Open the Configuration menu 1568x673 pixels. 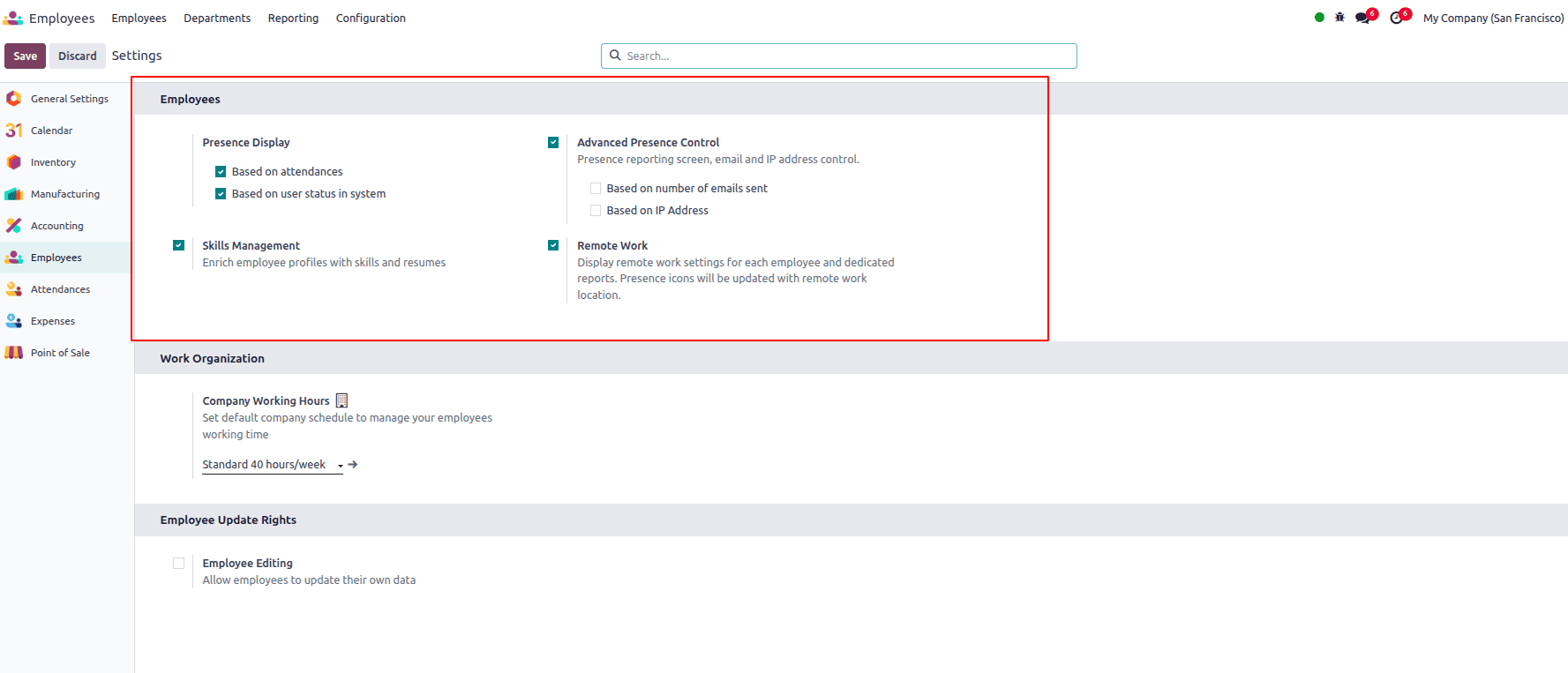[371, 18]
